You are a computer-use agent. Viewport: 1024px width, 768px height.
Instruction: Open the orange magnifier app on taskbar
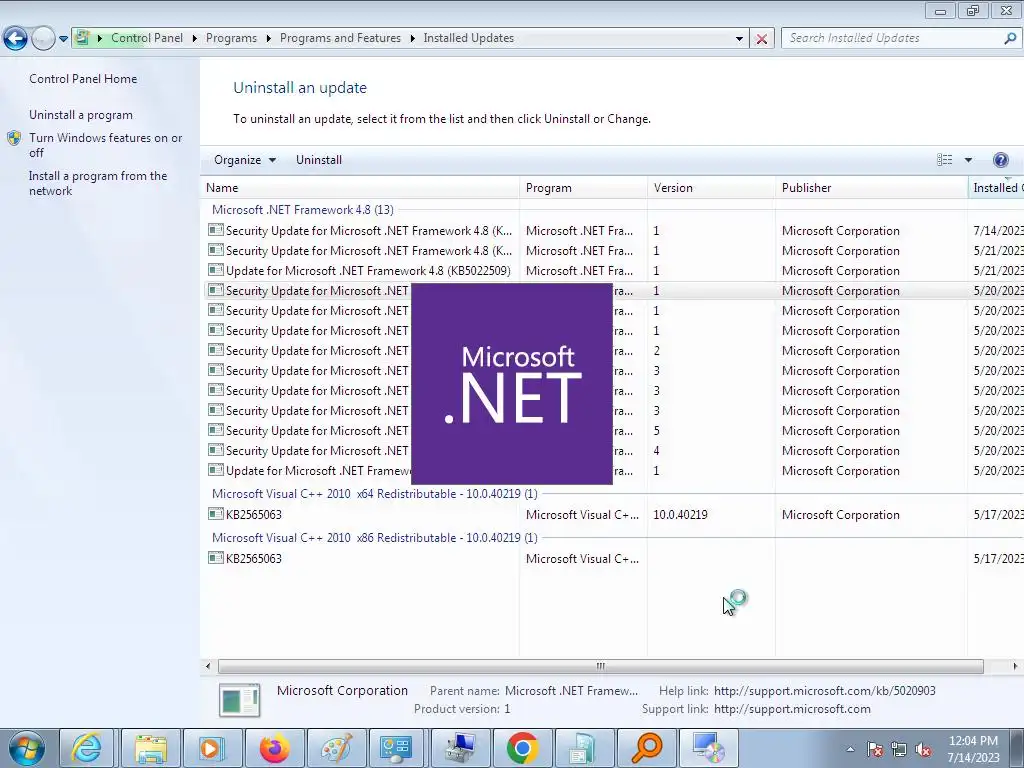click(647, 748)
